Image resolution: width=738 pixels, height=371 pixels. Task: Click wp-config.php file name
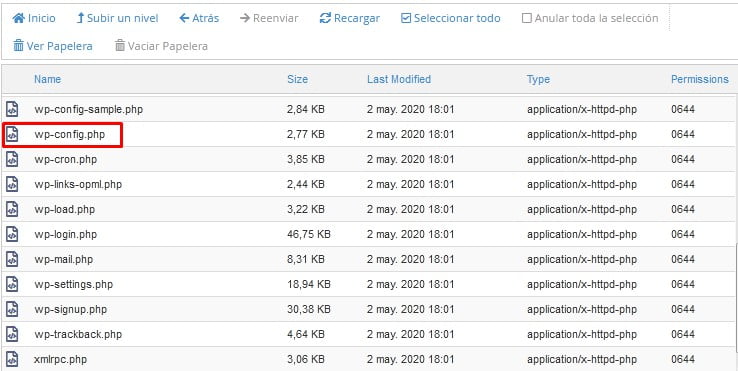tap(70, 135)
